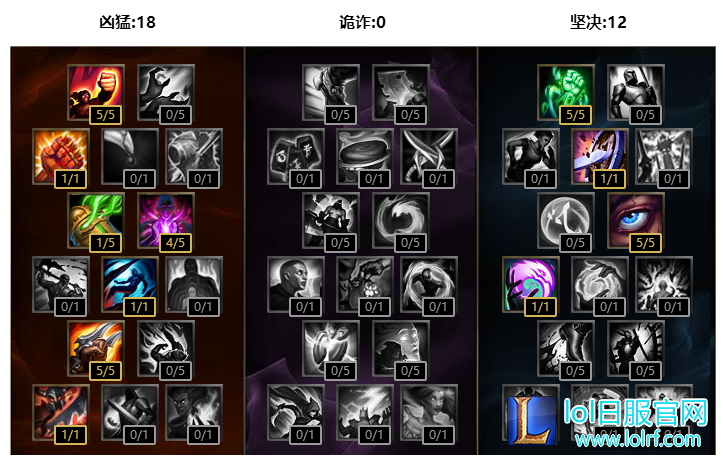This screenshot has height=460, width=723.
Task: Select the fiery blade mastery 5/5
Action: (x=96, y=349)
